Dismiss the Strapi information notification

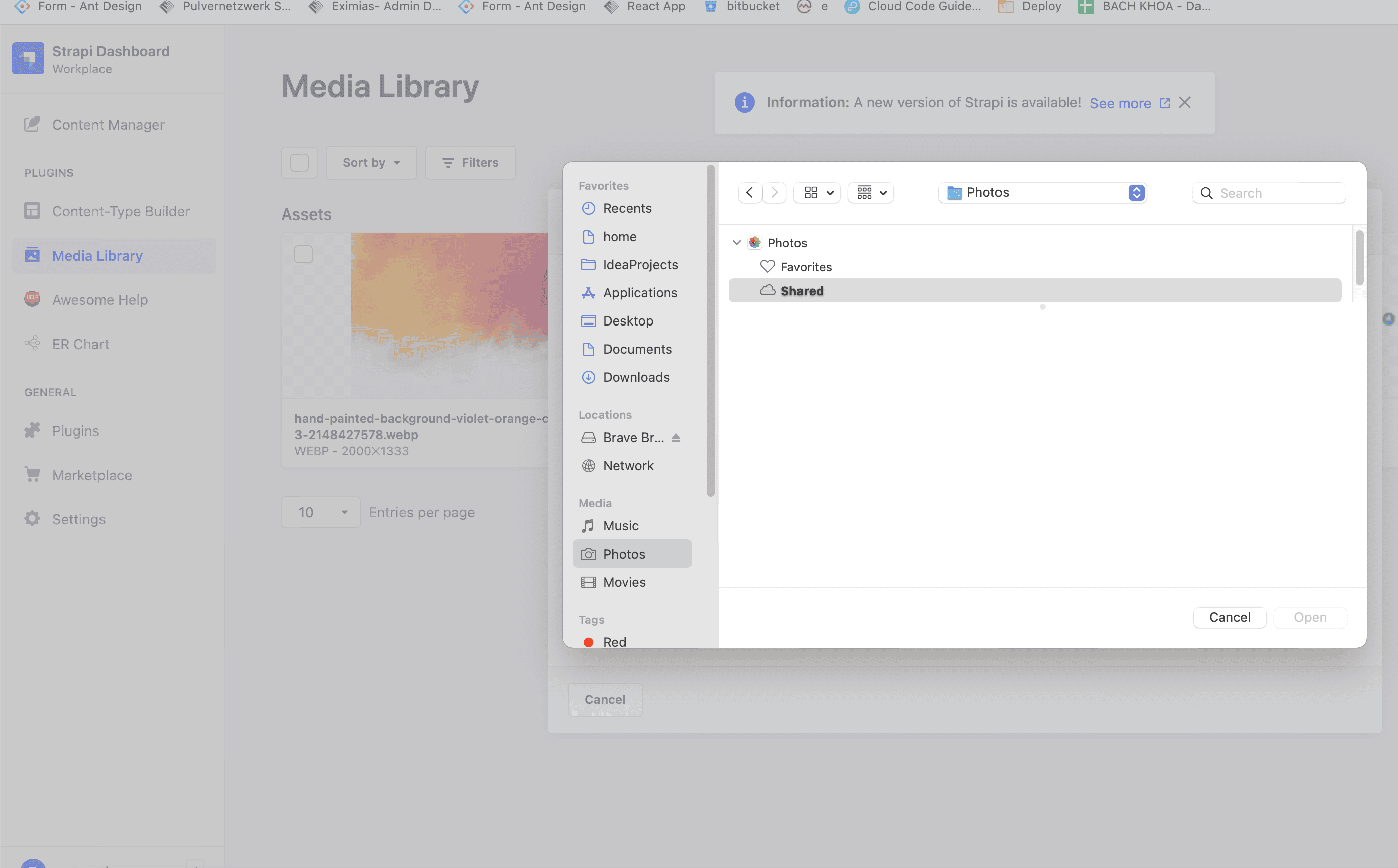(x=1184, y=103)
